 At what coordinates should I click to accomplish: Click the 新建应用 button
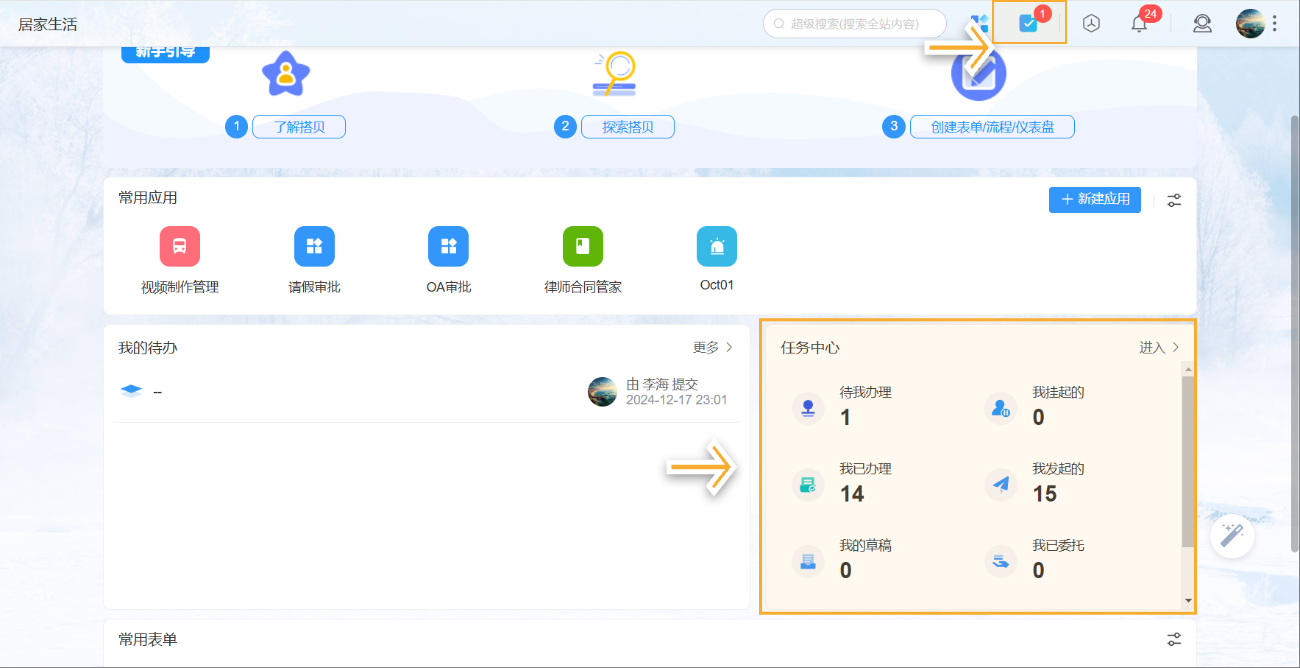coord(1094,200)
